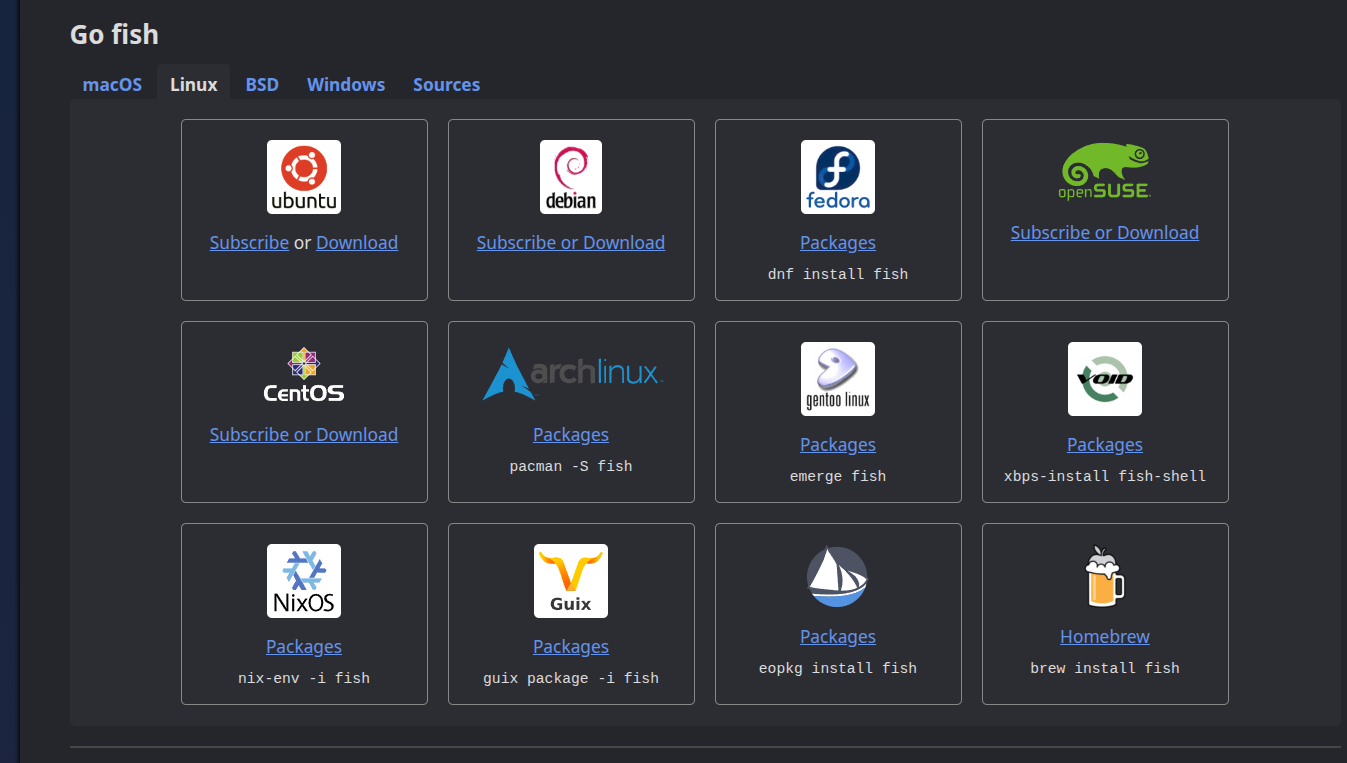This screenshot has height=763, width=1347.
Task: Open the Sources tab
Action: 446,85
